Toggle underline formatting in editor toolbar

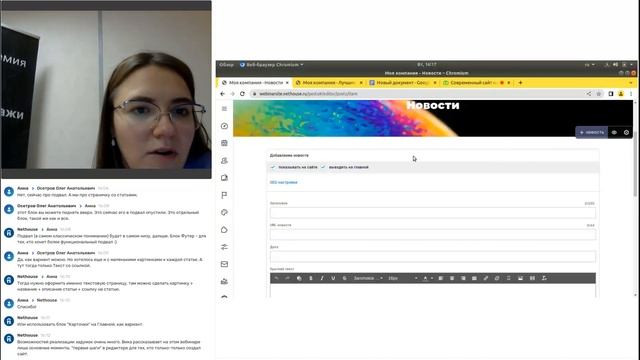[x=333, y=278]
